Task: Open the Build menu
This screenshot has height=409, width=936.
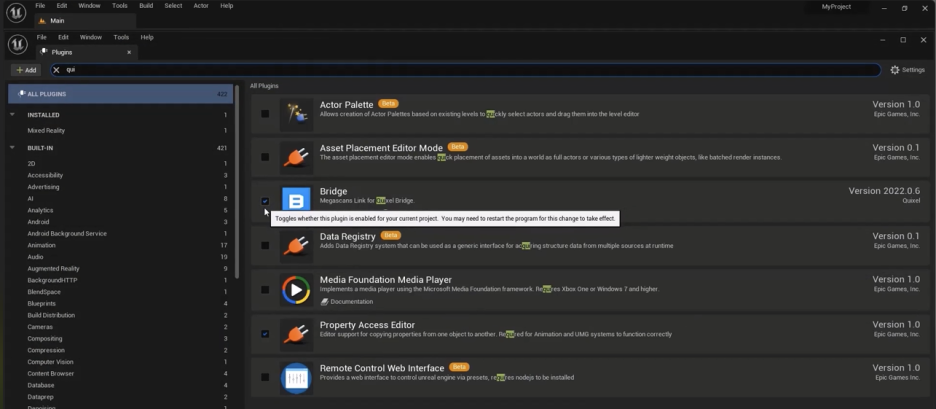Action: coord(146,5)
